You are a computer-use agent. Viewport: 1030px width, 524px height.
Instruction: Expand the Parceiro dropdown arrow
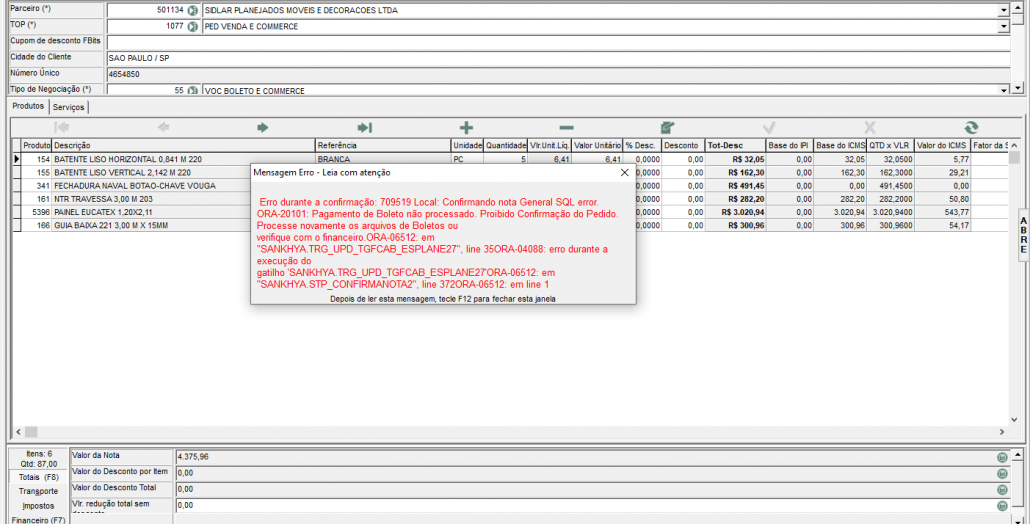(x=1003, y=10)
